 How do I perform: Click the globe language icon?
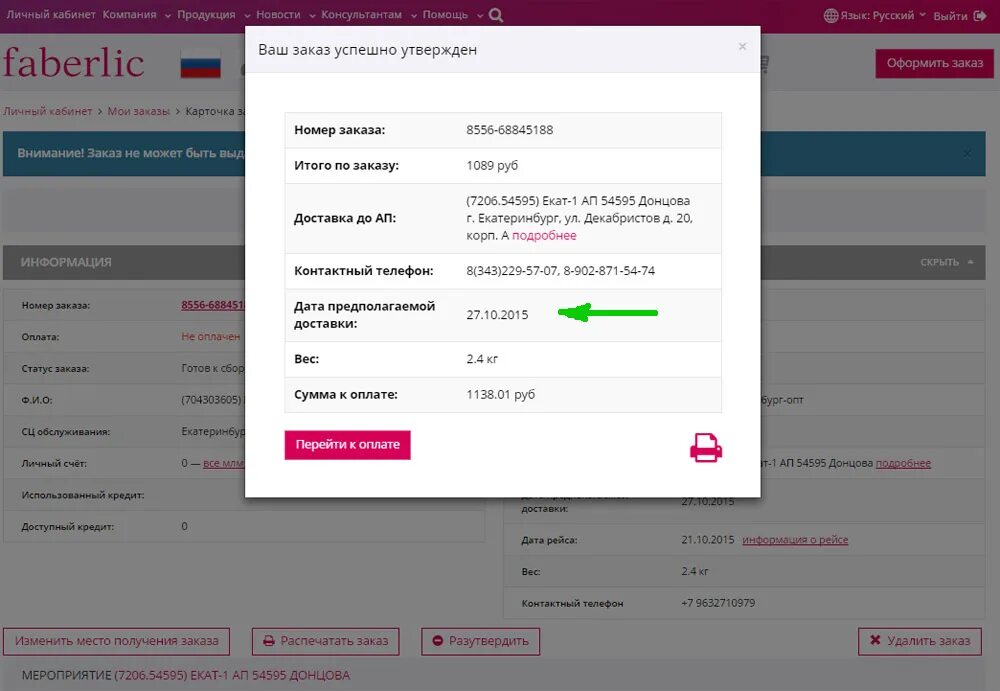[831, 15]
